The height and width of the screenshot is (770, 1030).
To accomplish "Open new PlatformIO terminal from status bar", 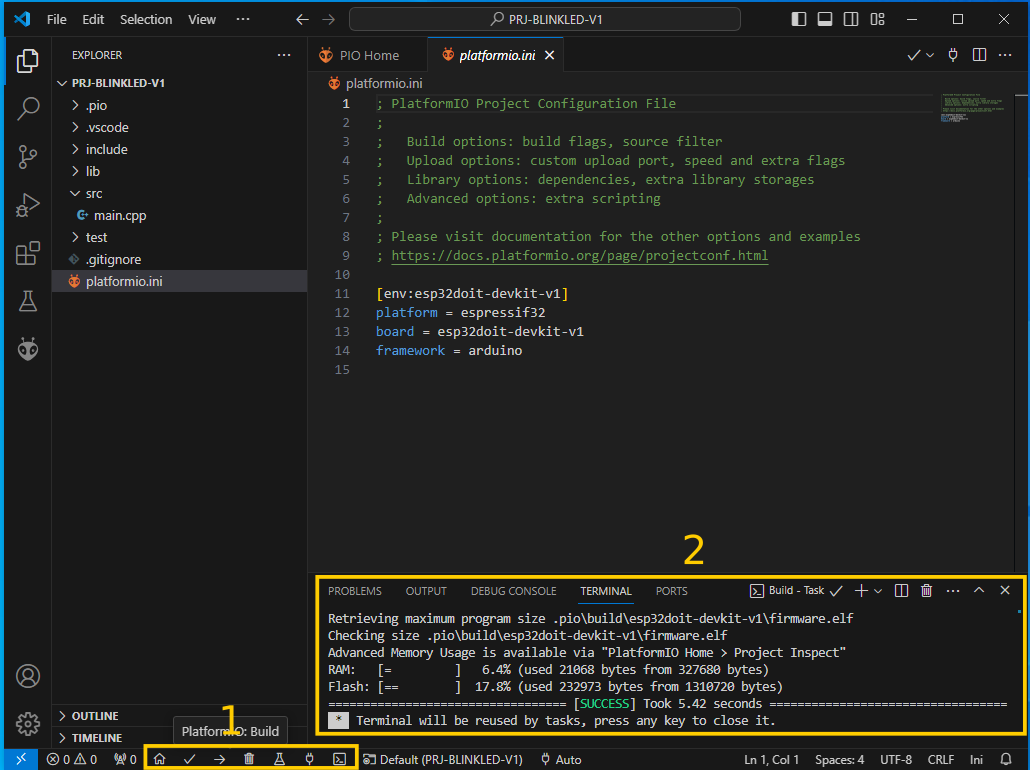I will click(340, 759).
